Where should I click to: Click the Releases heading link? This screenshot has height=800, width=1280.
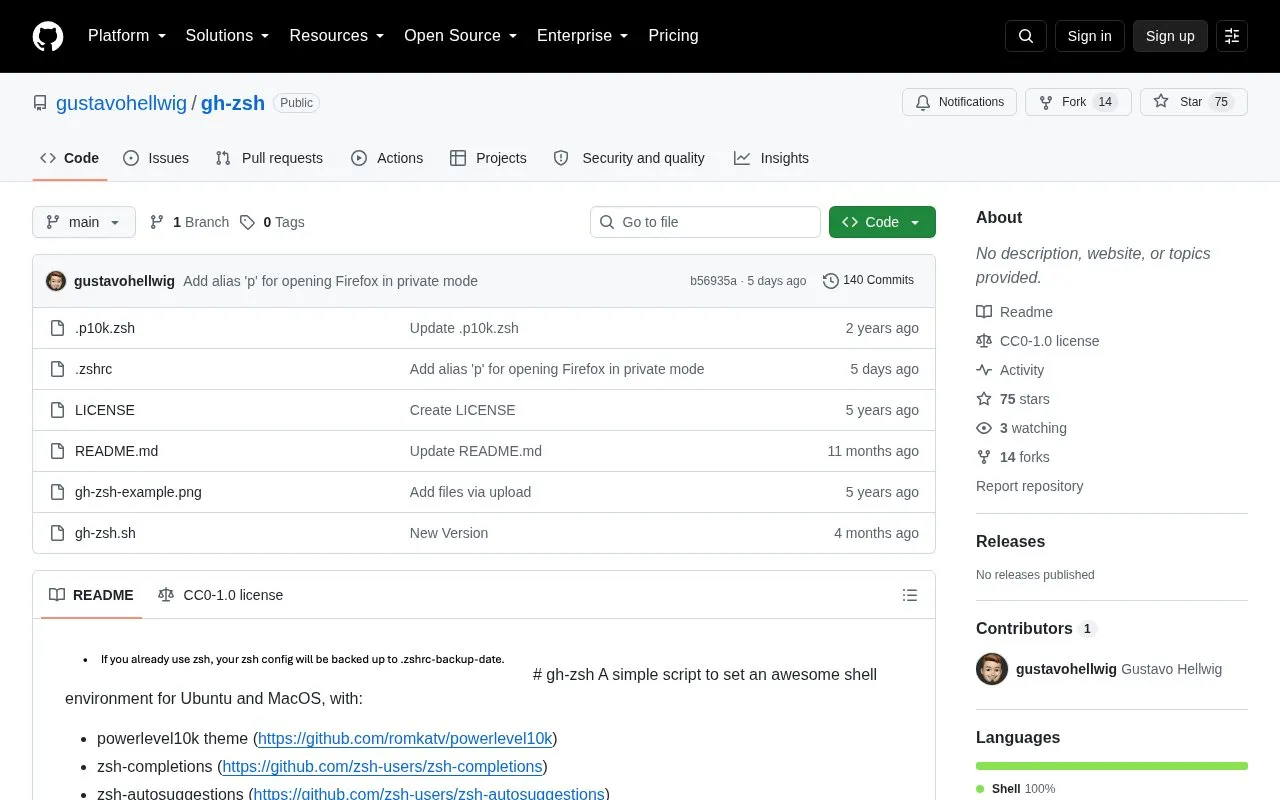(x=1010, y=541)
